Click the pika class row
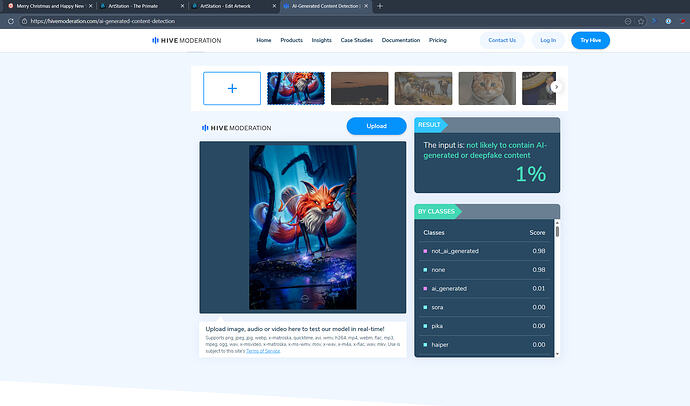The image size is (690, 406). tap(484, 326)
